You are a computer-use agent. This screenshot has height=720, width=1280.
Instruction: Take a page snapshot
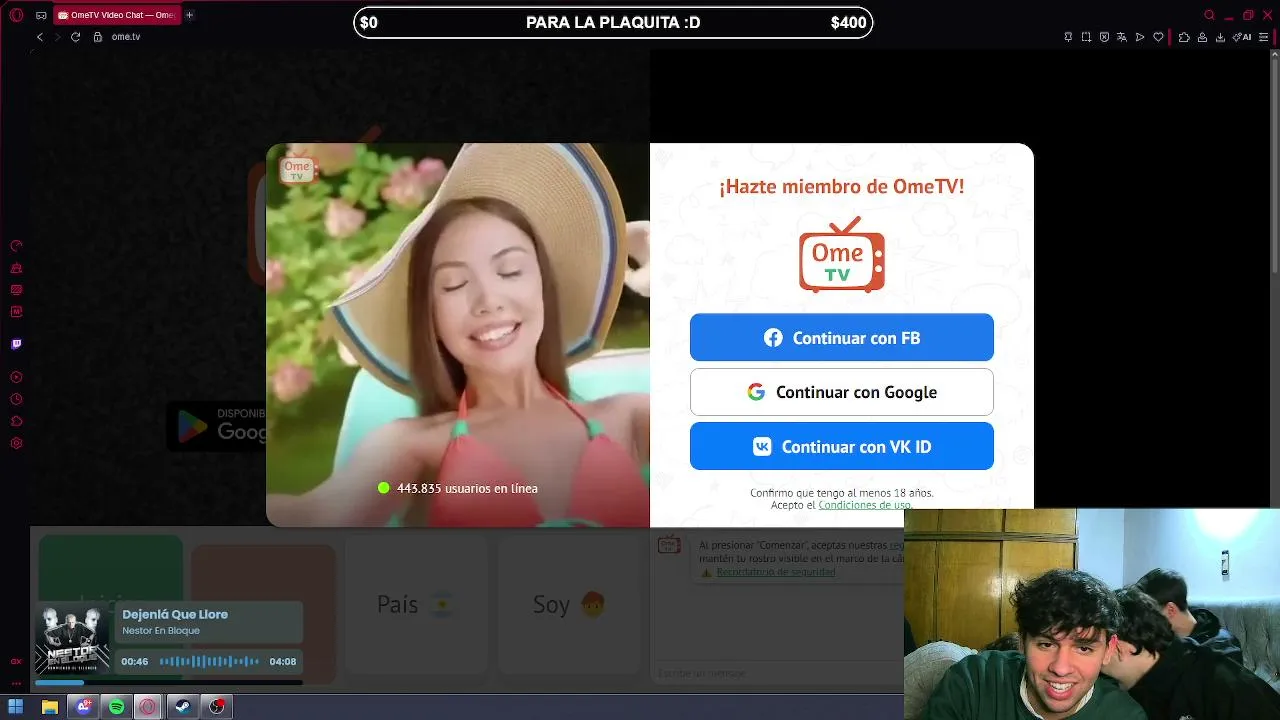click(x=1086, y=37)
